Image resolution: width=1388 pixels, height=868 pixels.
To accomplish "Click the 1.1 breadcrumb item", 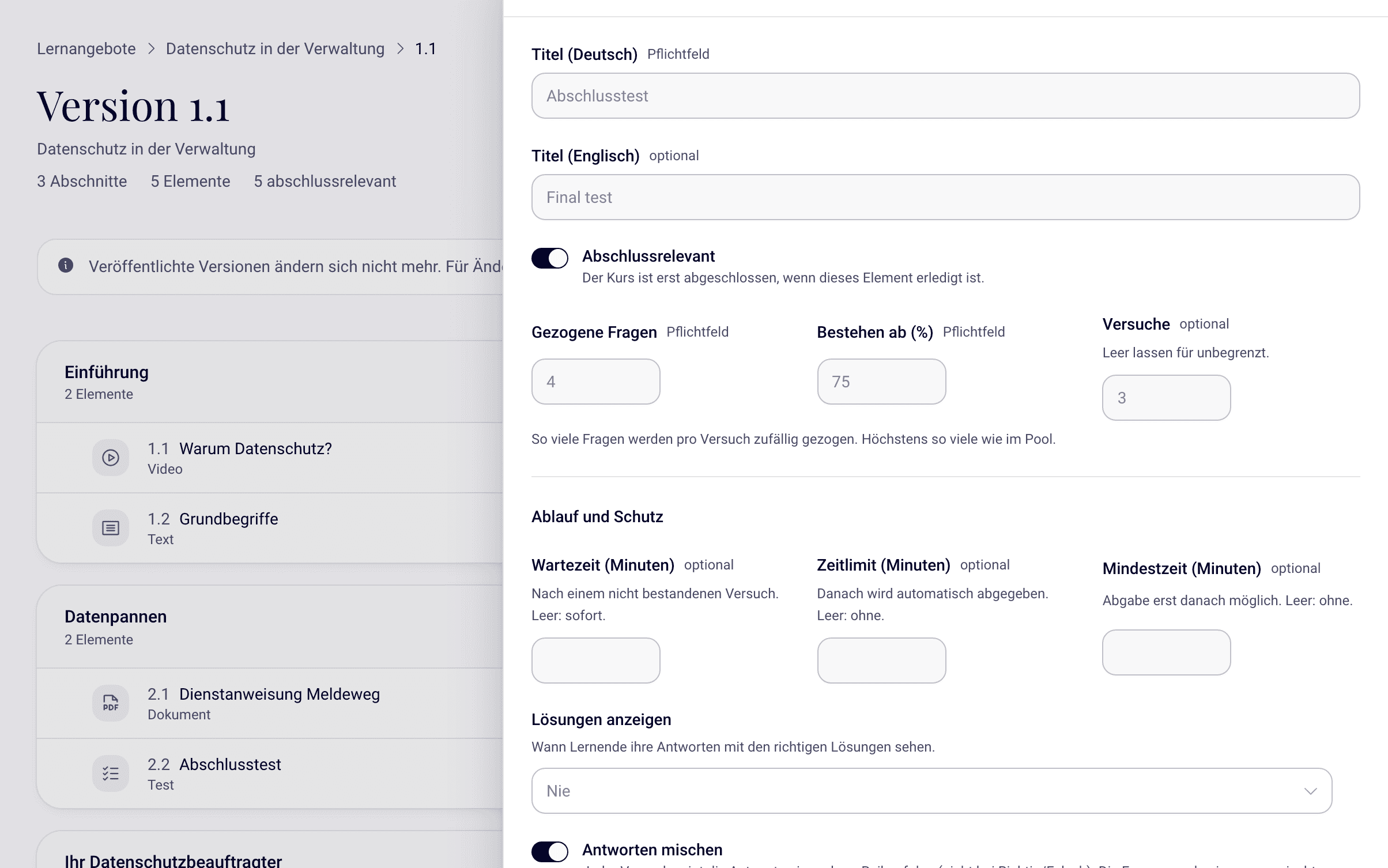I will click(425, 48).
